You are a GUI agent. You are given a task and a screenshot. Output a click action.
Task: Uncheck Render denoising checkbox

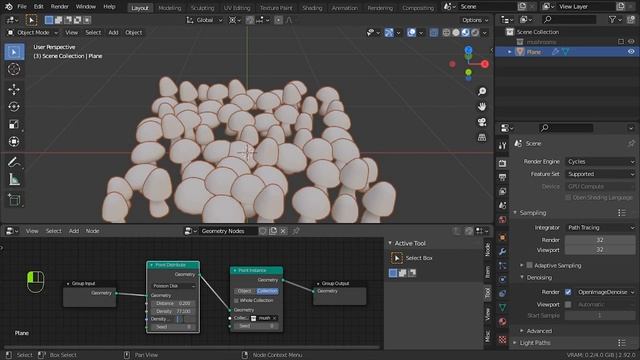(x=568, y=292)
